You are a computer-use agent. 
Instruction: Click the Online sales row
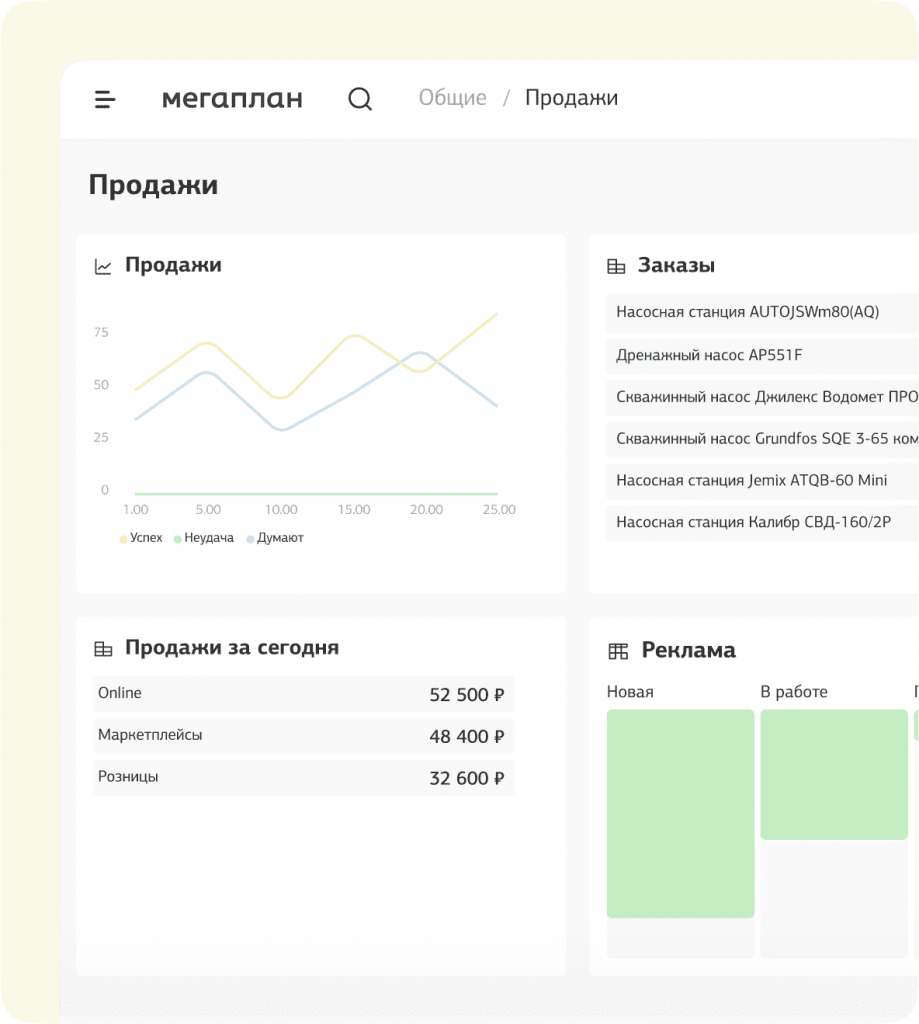tap(303, 694)
